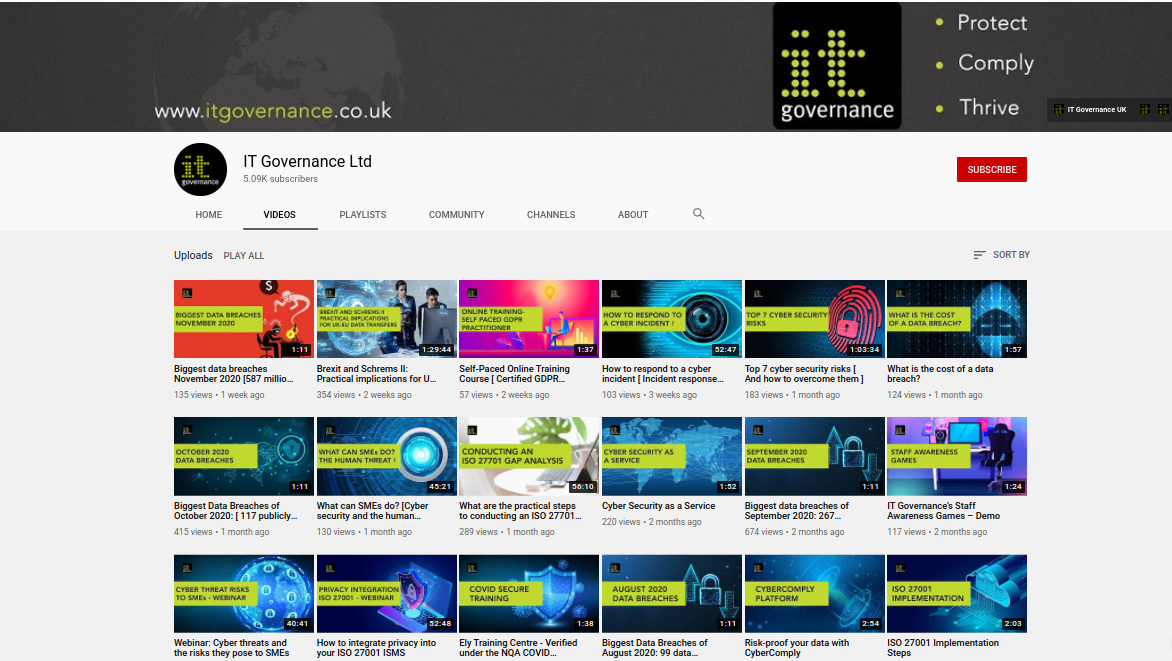
Task: Go to the Community tab
Action: (x=457, y=215)
